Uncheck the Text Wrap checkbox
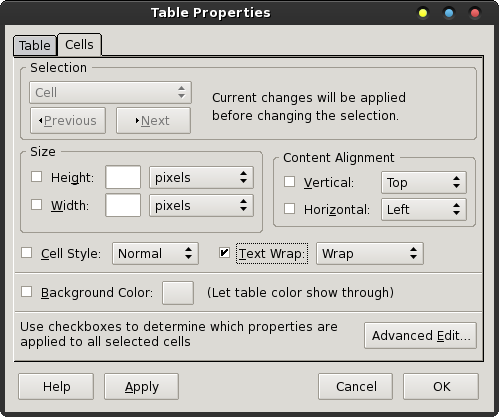 click(224, 253)
